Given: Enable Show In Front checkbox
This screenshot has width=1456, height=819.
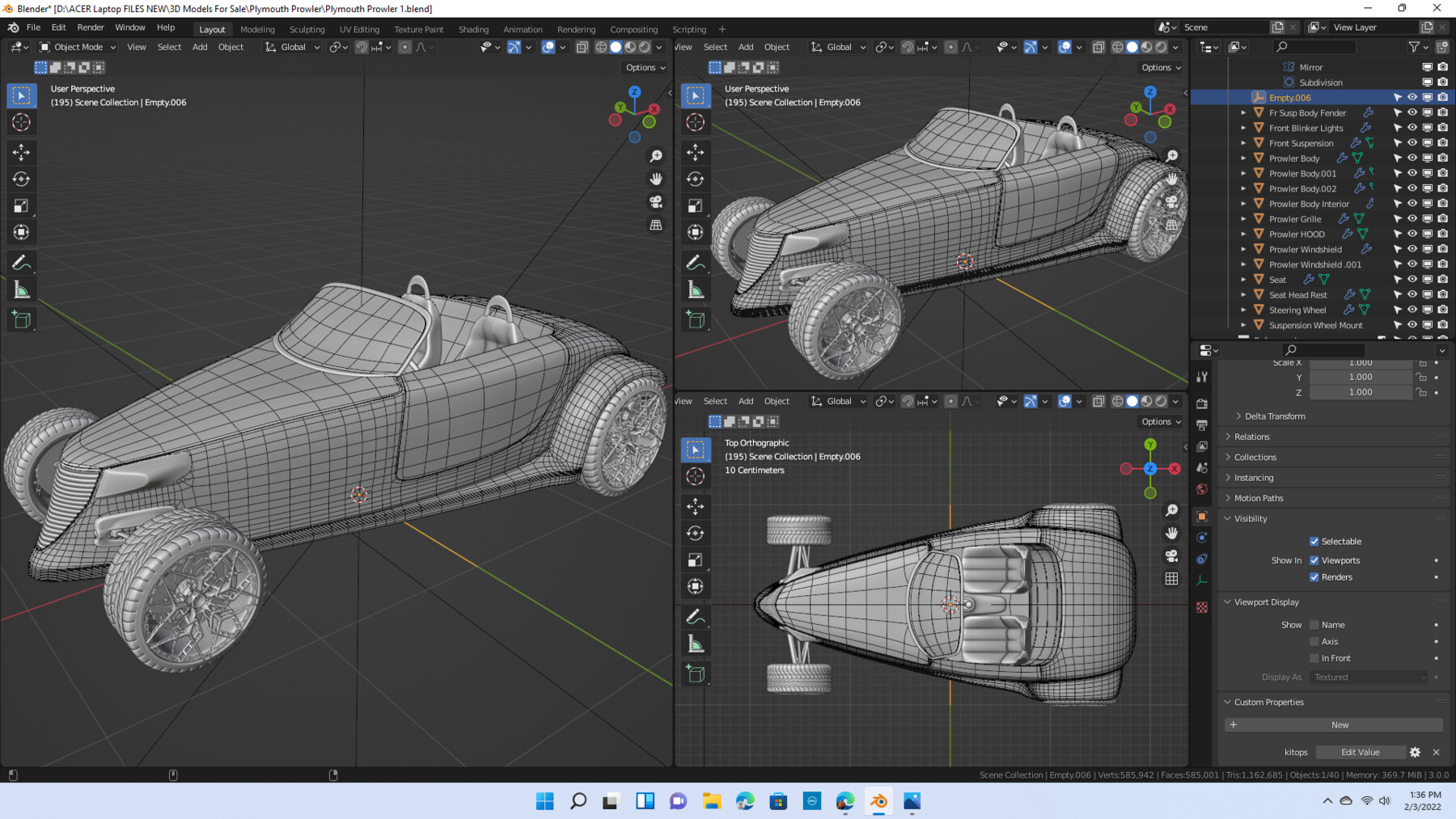Looking at the screenshot, I should click(1314, 658).
